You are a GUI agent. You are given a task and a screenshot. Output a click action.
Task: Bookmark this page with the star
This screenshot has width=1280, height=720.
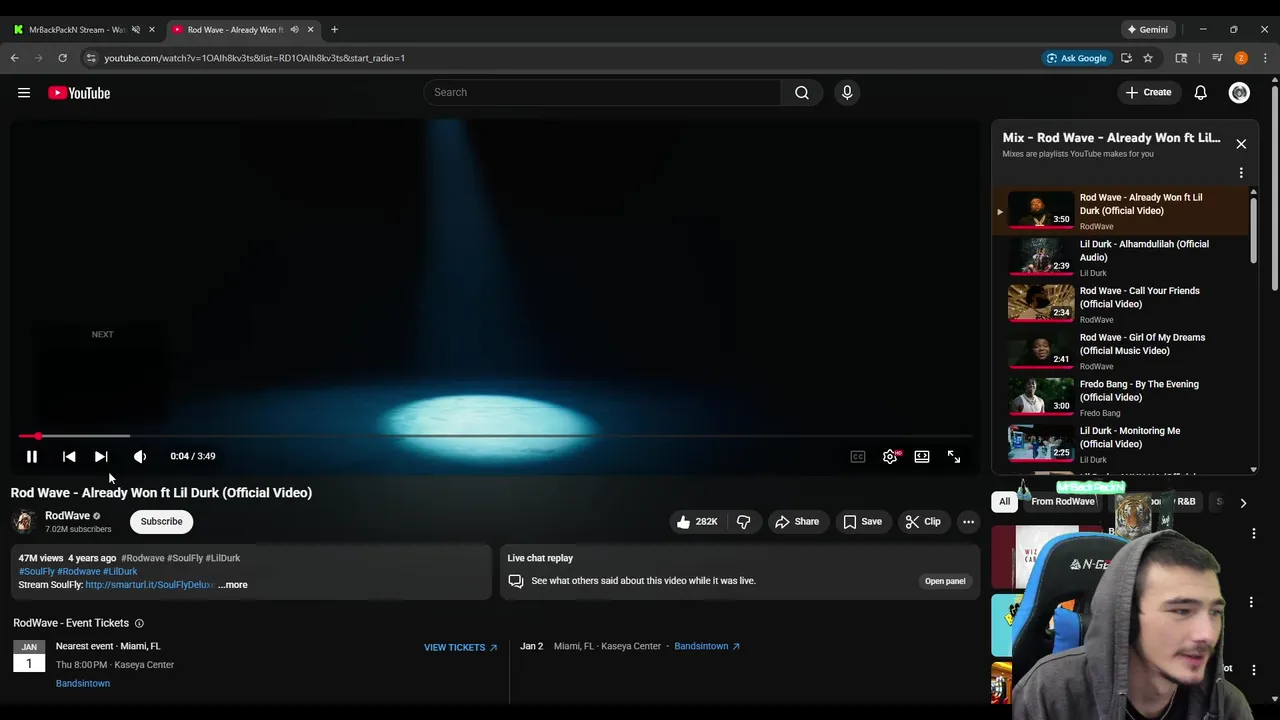coord(1148,58)
